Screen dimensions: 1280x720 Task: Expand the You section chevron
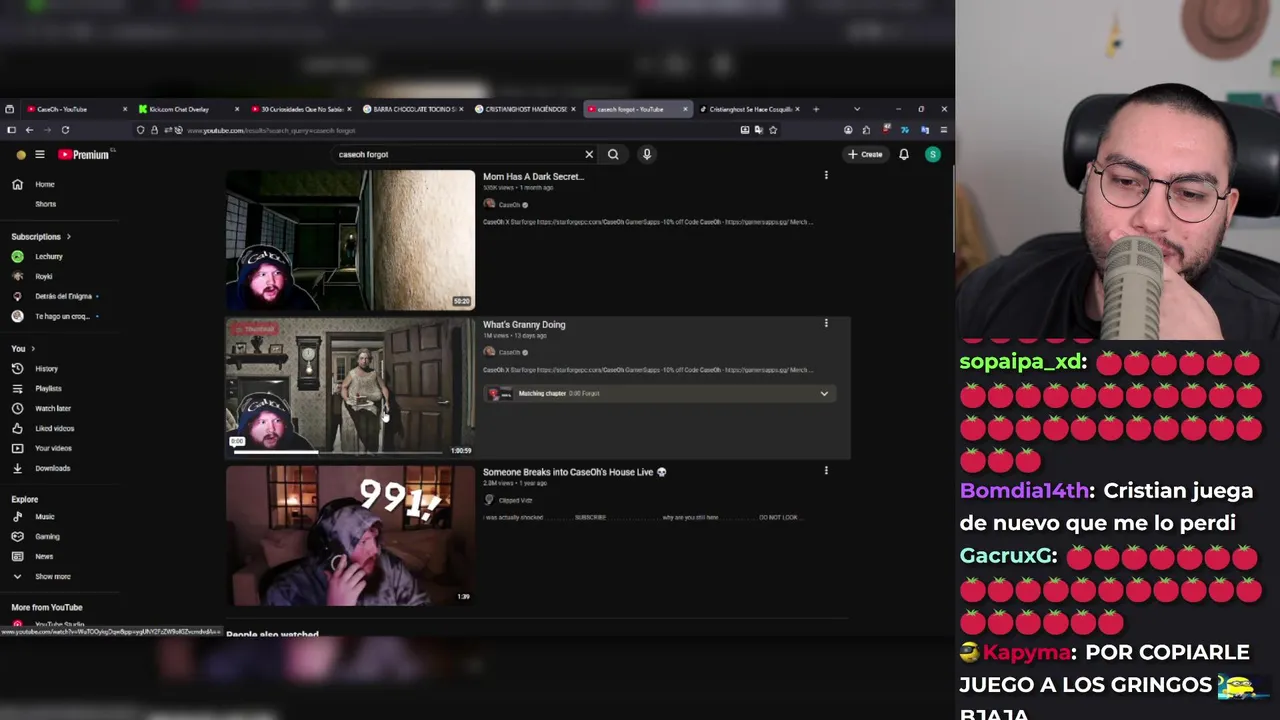point(33,349)
